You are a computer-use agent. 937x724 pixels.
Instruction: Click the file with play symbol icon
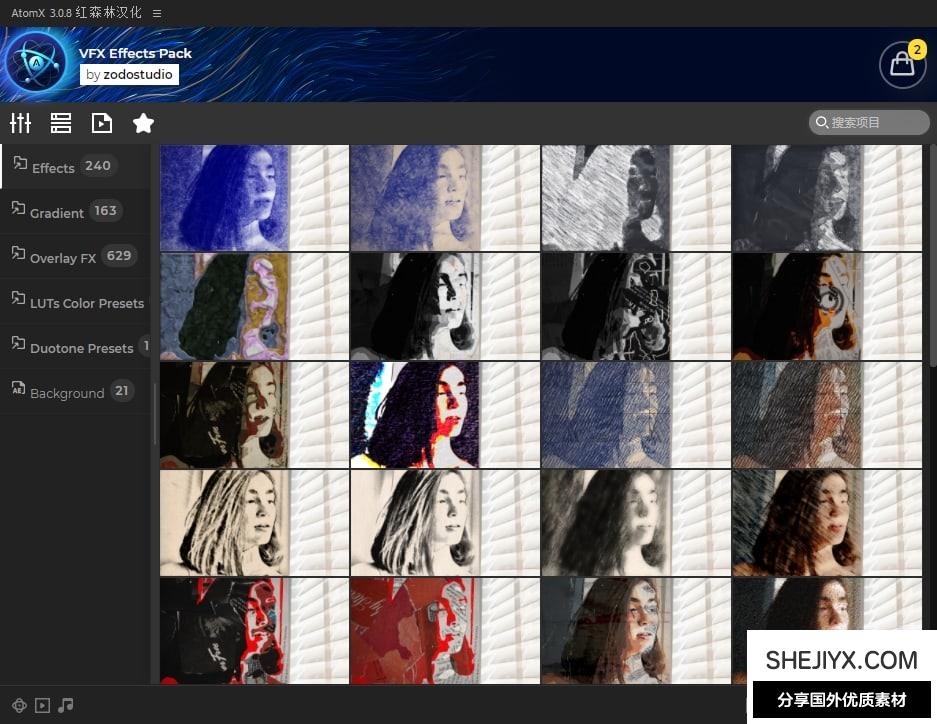(x=102, y=123)
